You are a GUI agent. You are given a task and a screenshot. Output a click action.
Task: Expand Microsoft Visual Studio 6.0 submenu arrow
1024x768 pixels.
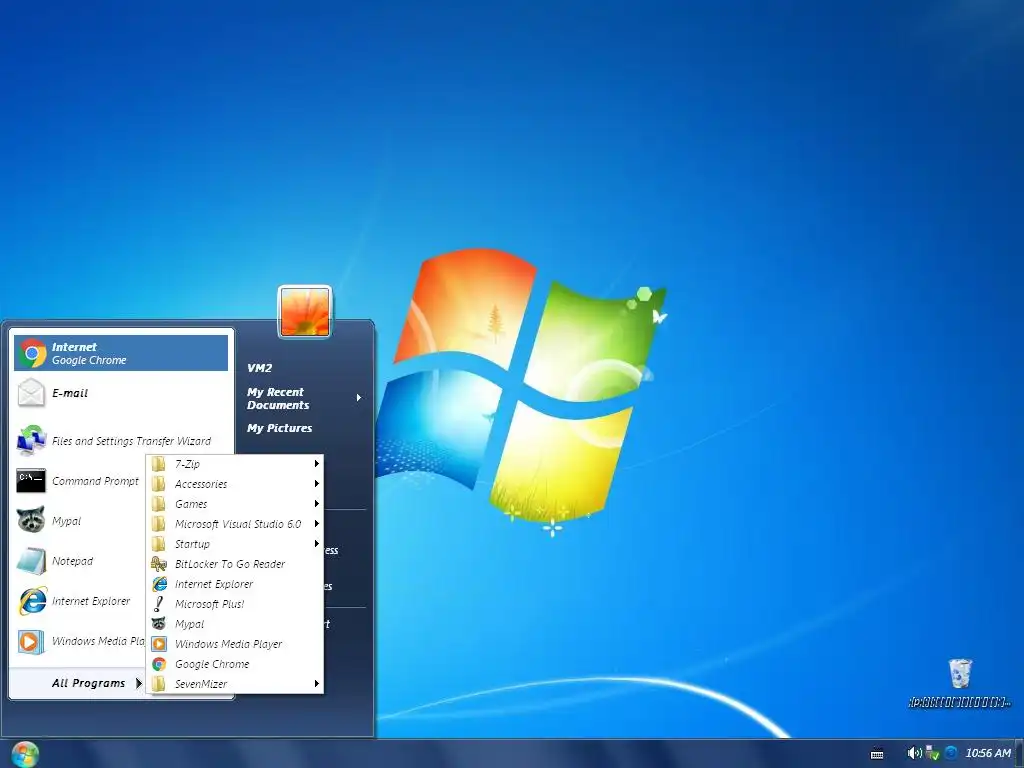click(x=317, y=524)
